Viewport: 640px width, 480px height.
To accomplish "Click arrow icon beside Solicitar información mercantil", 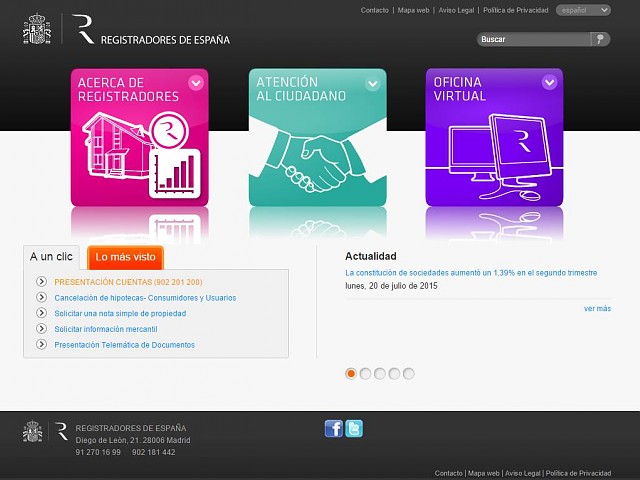I will coord(41,329).
